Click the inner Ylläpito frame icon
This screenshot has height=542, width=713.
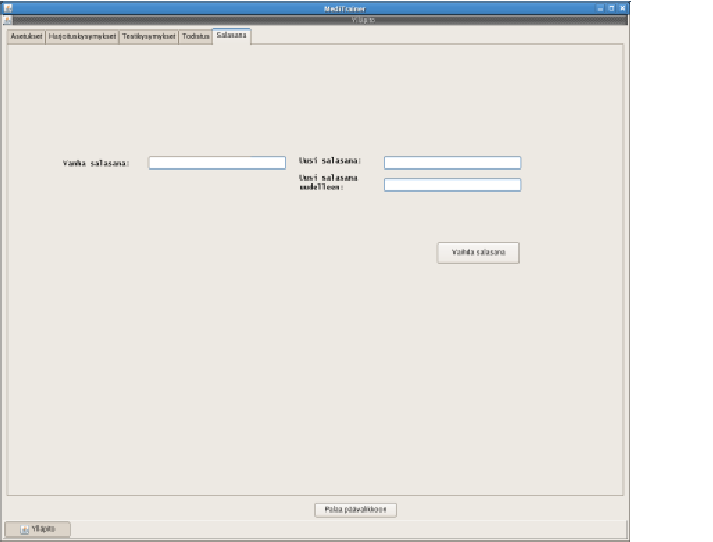tap(7, 20)
